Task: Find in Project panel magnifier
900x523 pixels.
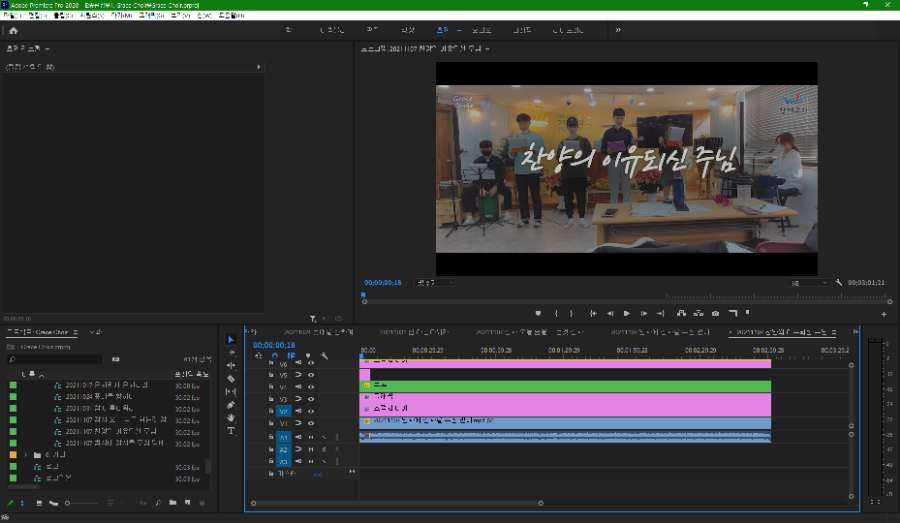Action: click(158, 503)
